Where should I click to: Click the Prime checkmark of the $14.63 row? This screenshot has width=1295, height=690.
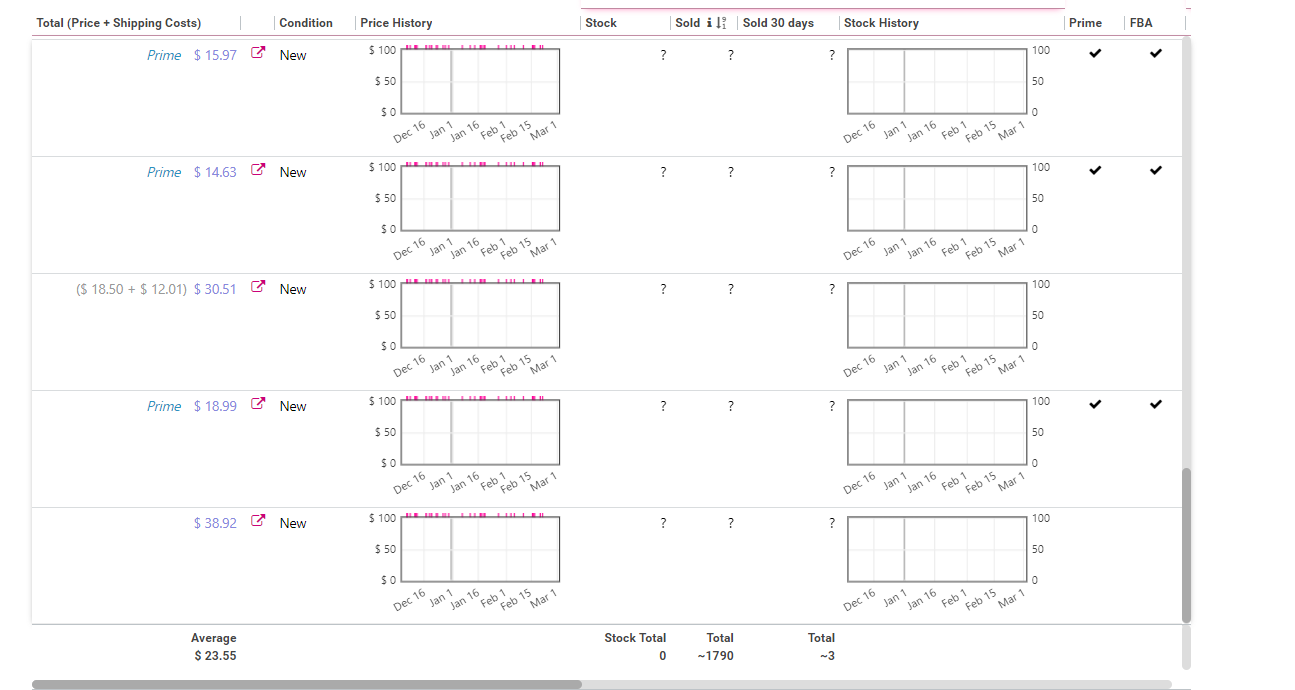pyautogui.click(x=1094, y=170)
